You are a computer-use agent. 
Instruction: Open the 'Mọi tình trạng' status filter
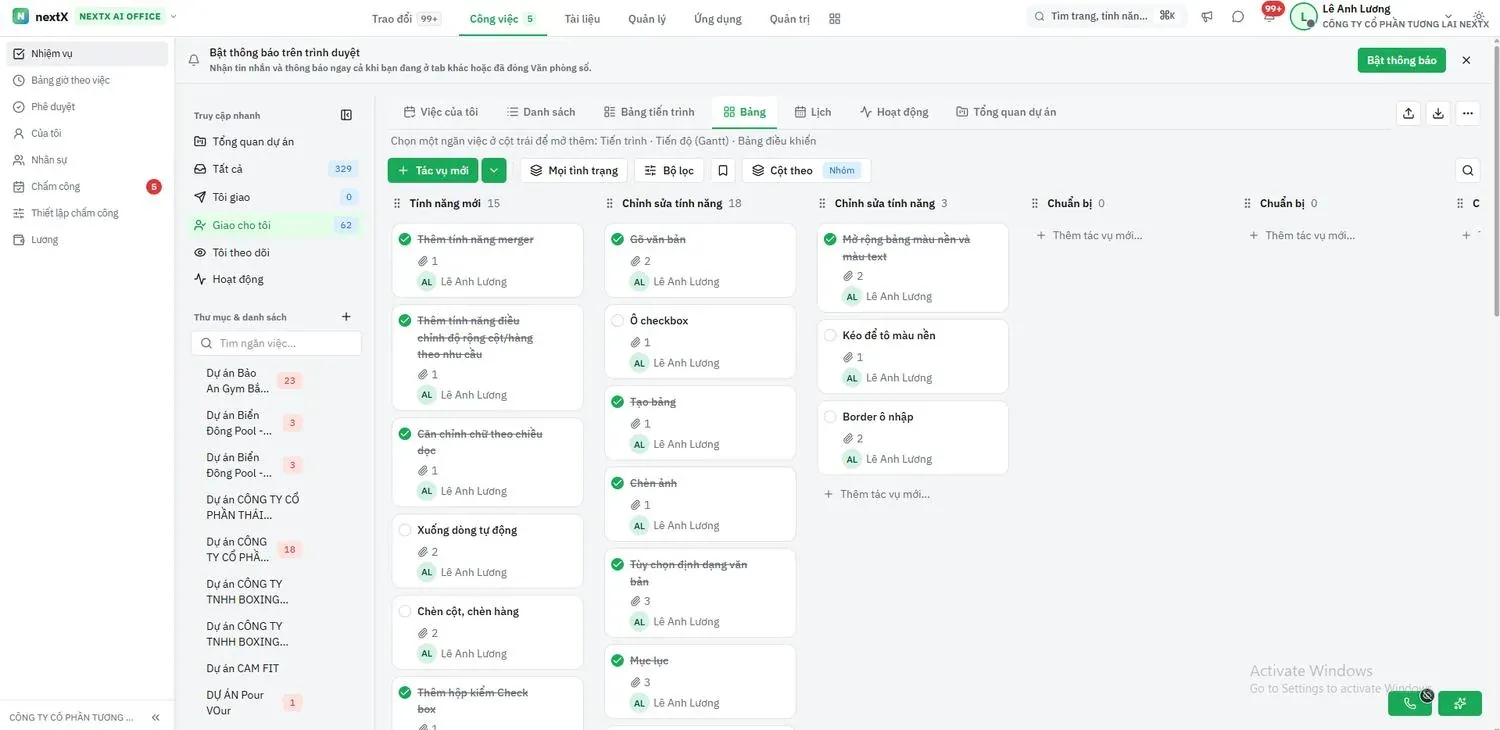574,170
